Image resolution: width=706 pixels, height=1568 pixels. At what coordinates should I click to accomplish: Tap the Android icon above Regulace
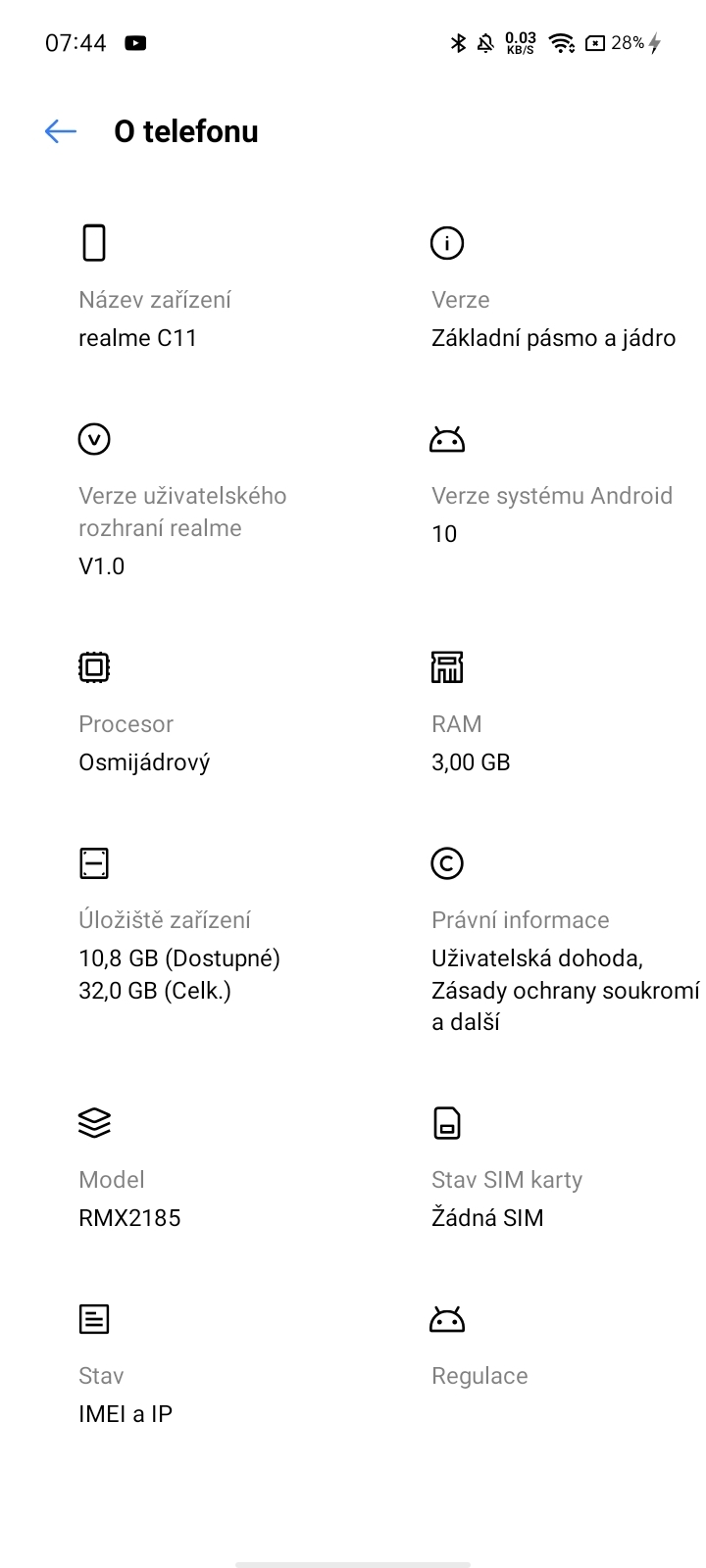click(446, 1318)
